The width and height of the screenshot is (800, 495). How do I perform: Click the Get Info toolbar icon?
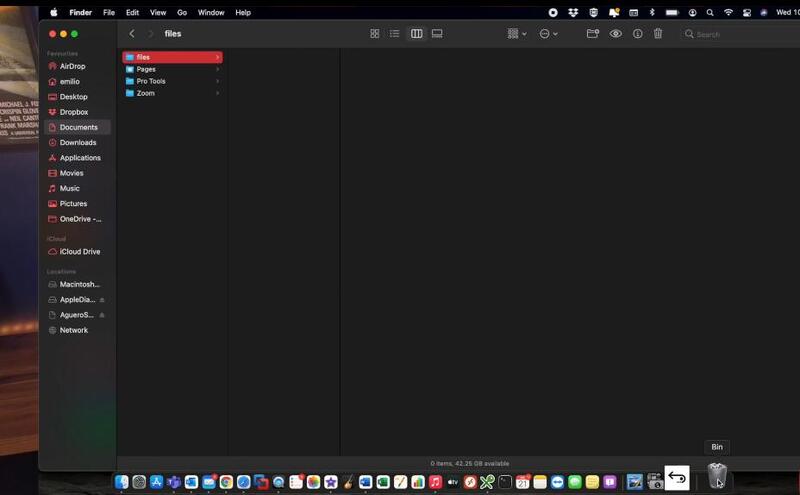click(x=637, y=34)
